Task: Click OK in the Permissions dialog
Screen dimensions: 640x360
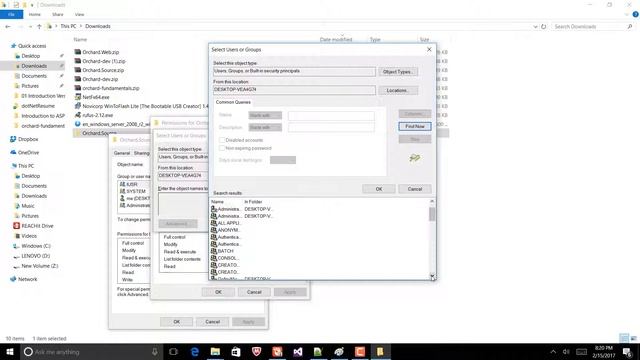Action: point(218,292)
